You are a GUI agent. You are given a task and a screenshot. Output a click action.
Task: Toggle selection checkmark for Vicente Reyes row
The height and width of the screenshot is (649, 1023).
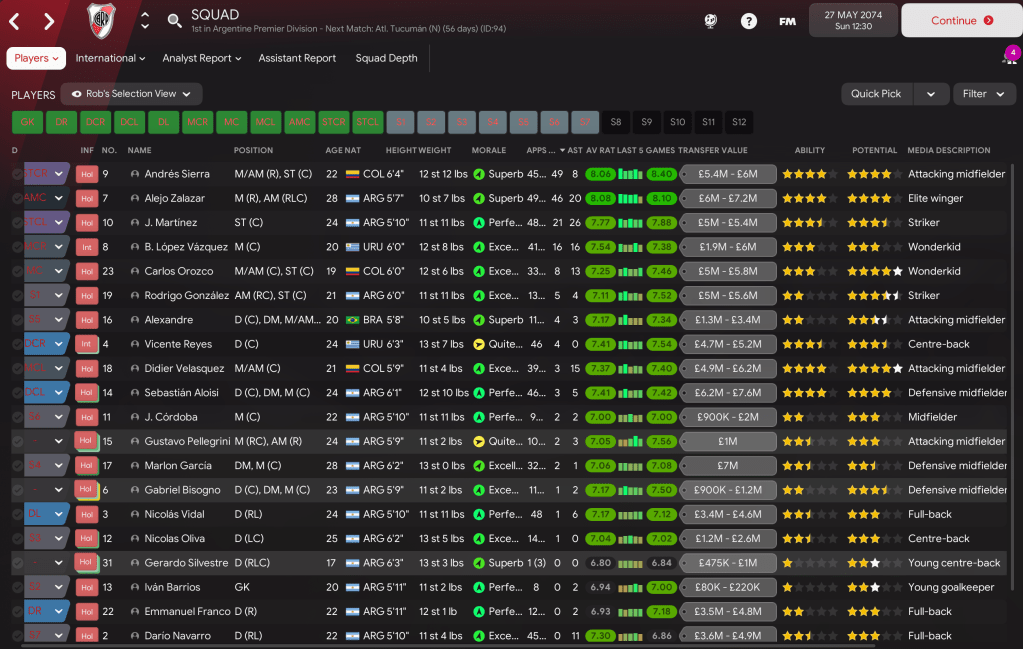coord(17,344)
